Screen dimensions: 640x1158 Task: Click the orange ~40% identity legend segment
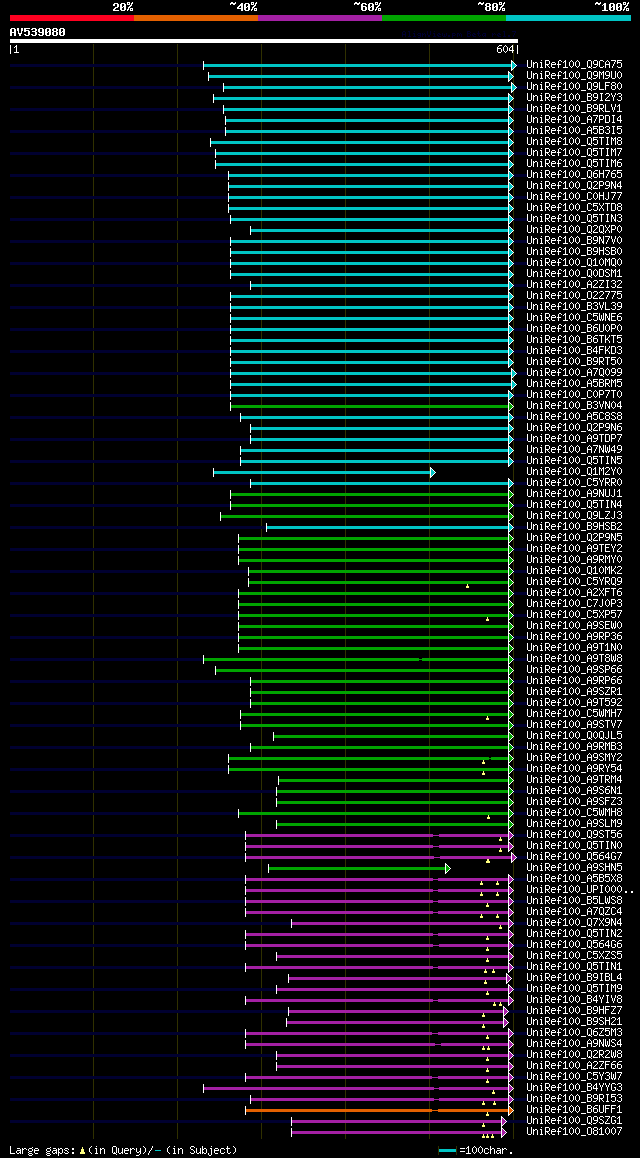click(x=196, y=17)
